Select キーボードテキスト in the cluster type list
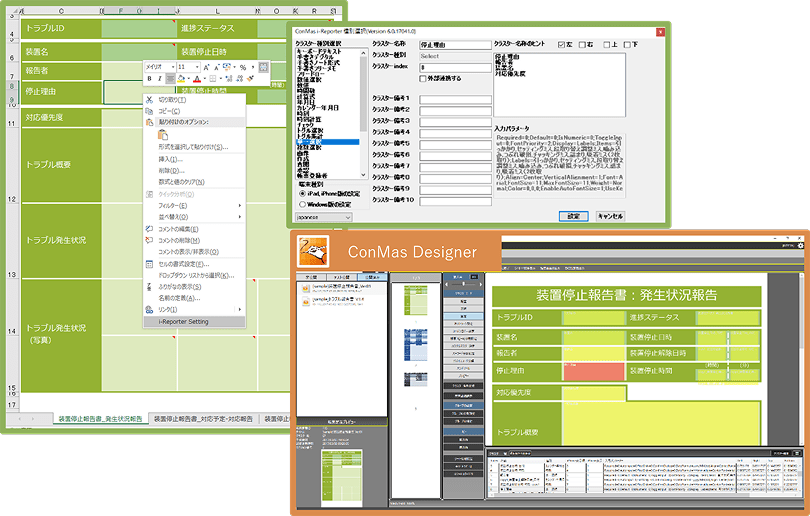 319,52
